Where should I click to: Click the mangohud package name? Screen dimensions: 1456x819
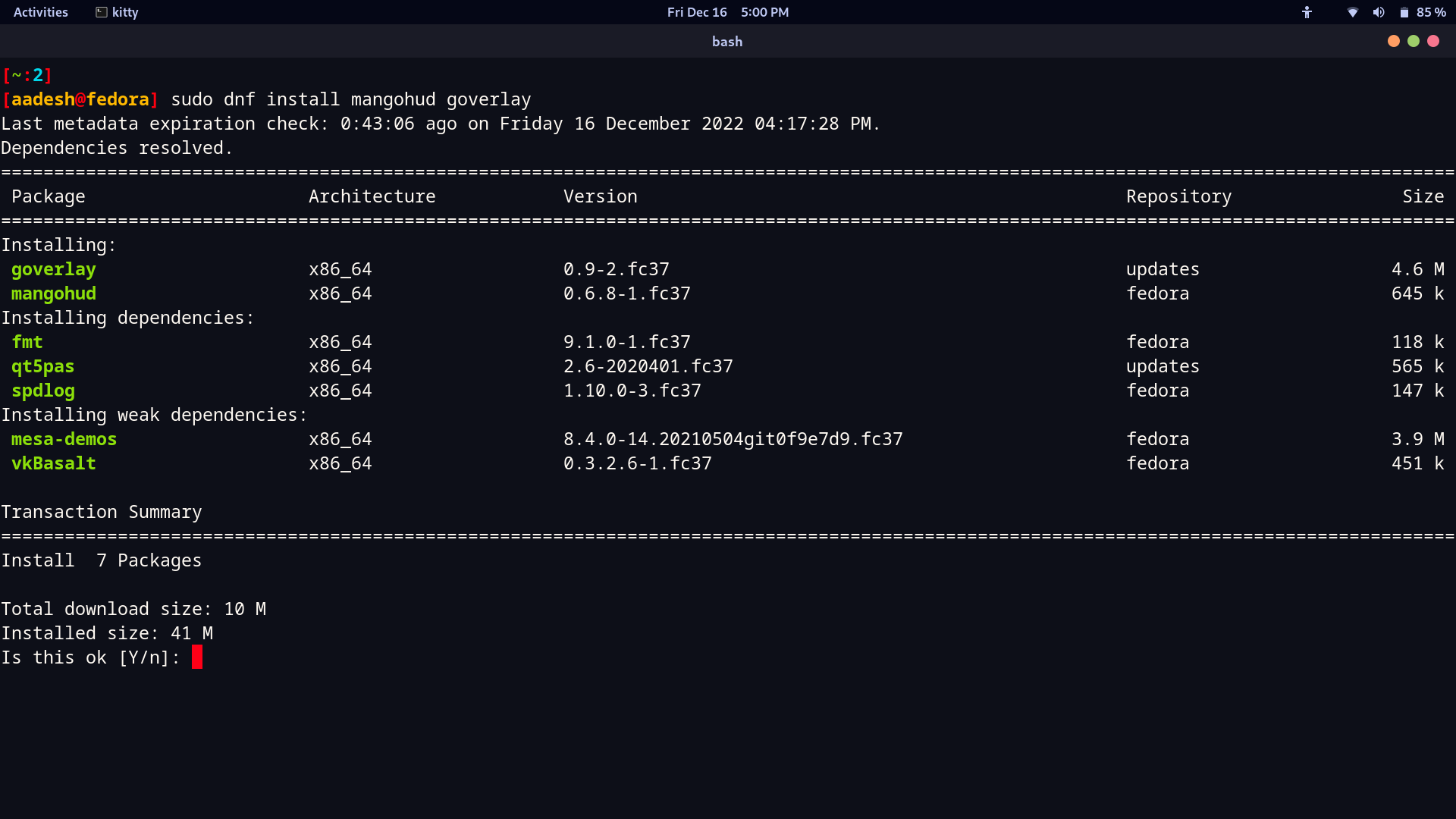54,293
